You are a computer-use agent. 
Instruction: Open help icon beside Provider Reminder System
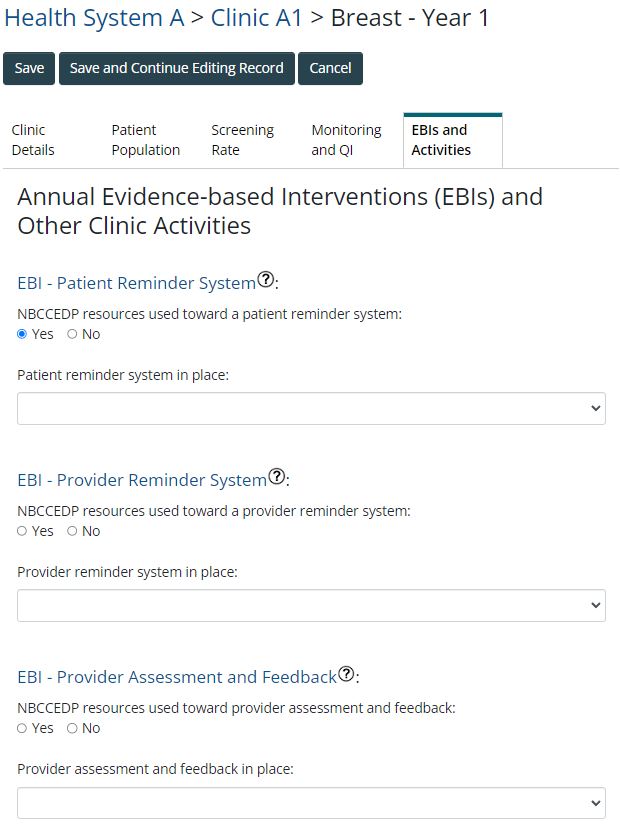tap(277, 477)
